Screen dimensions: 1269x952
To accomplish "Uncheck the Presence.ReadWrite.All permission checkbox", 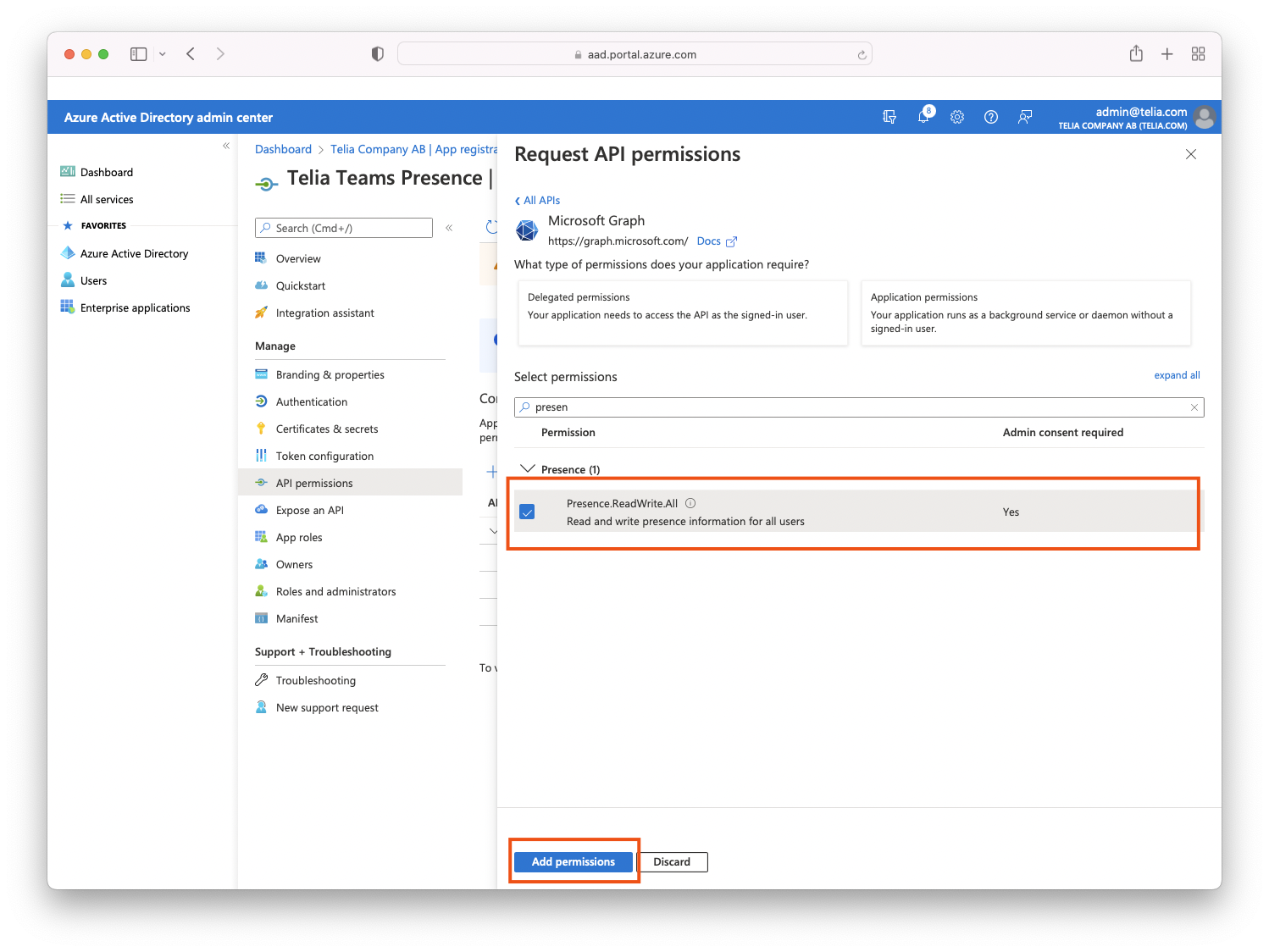I will pos(527,512).
